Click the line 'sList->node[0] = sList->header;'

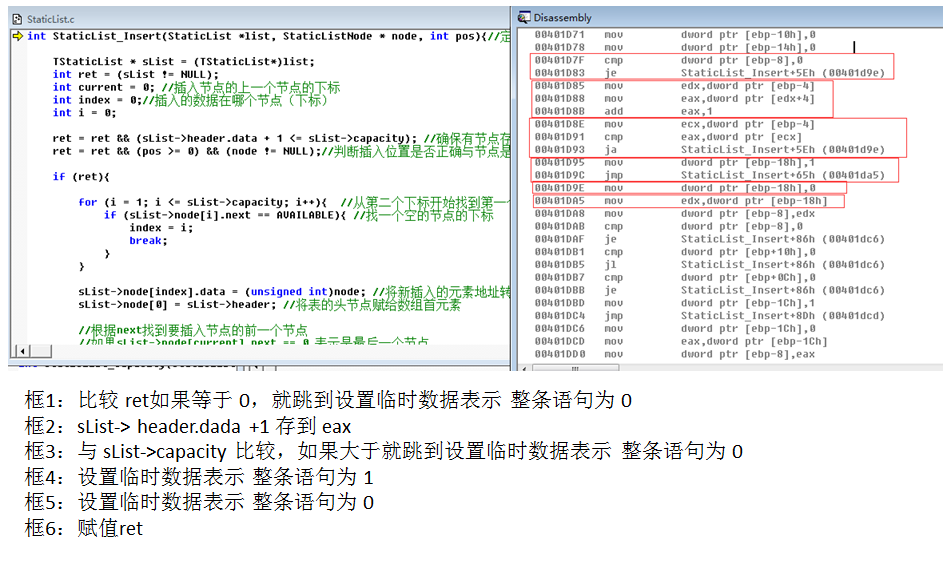pyautogui.click(x=269, y=304)
